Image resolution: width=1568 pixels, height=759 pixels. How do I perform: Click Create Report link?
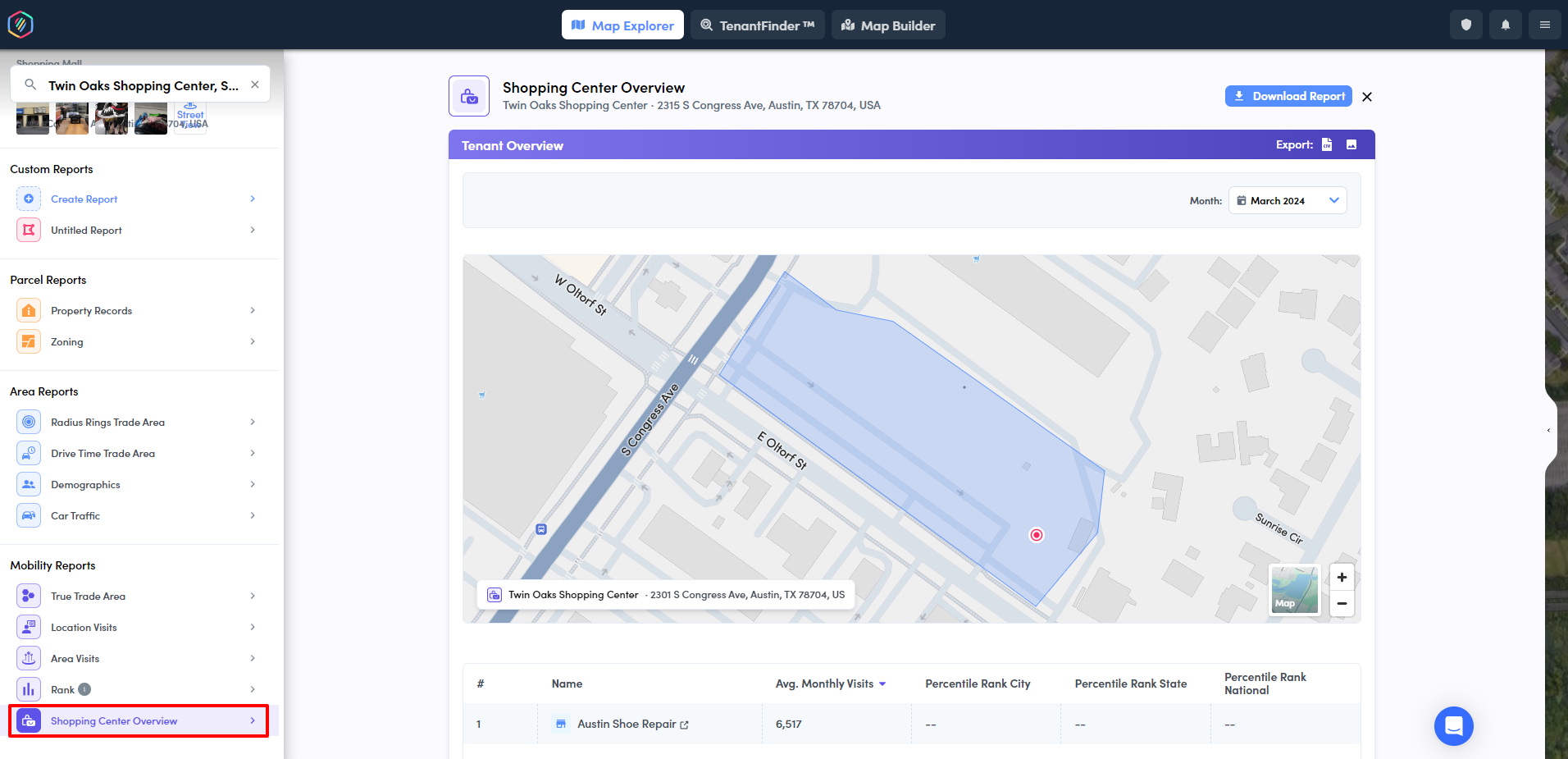(84, 199)
